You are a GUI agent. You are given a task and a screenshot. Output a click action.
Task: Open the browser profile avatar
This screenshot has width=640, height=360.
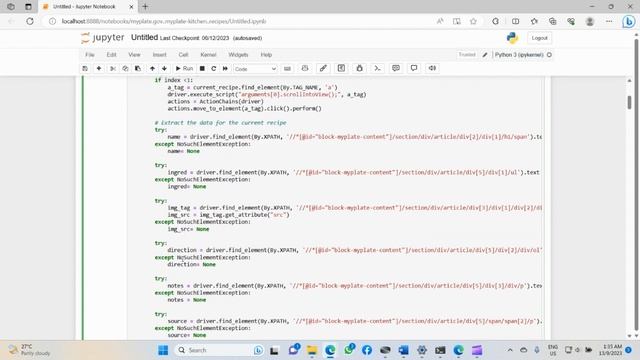590,21
